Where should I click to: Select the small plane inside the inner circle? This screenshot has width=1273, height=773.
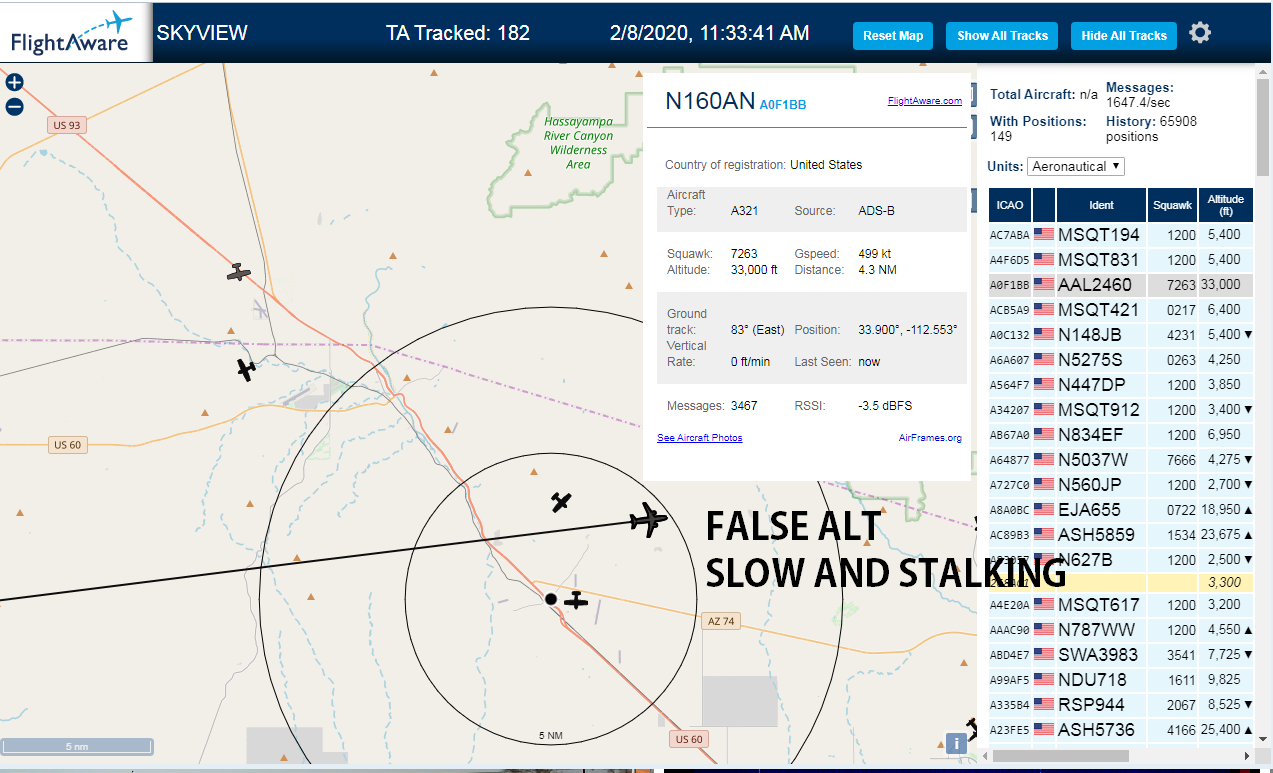561,502
